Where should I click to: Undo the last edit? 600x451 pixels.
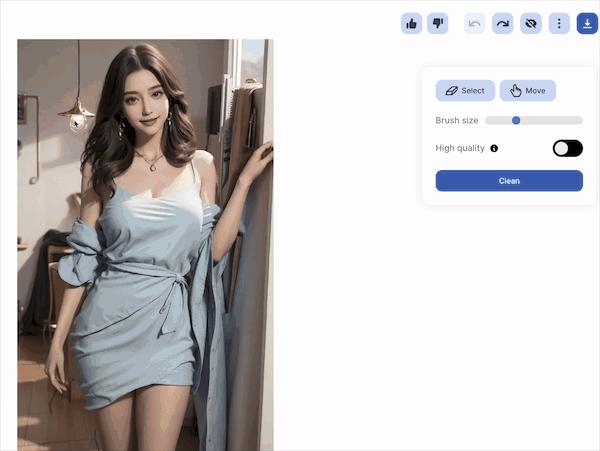(474, 24)
